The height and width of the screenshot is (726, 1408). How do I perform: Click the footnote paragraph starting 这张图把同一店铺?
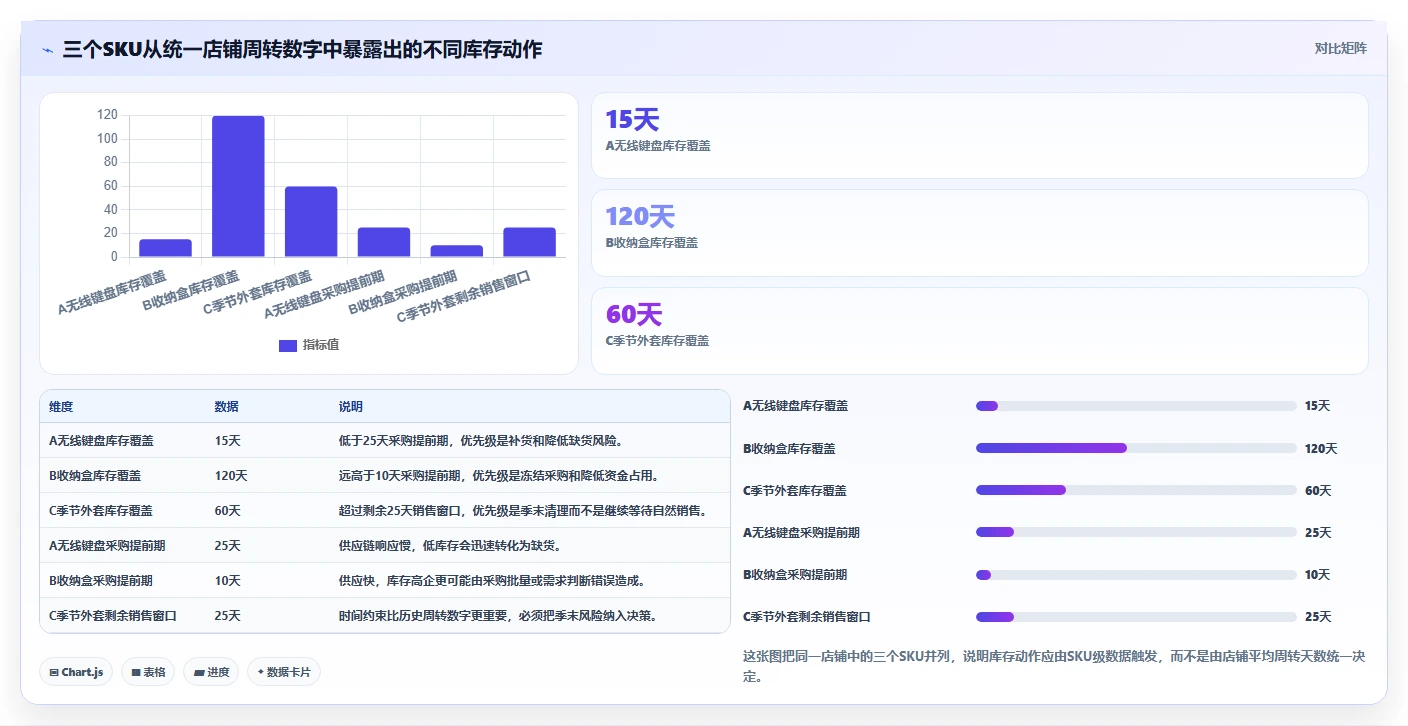[1054, 666]
